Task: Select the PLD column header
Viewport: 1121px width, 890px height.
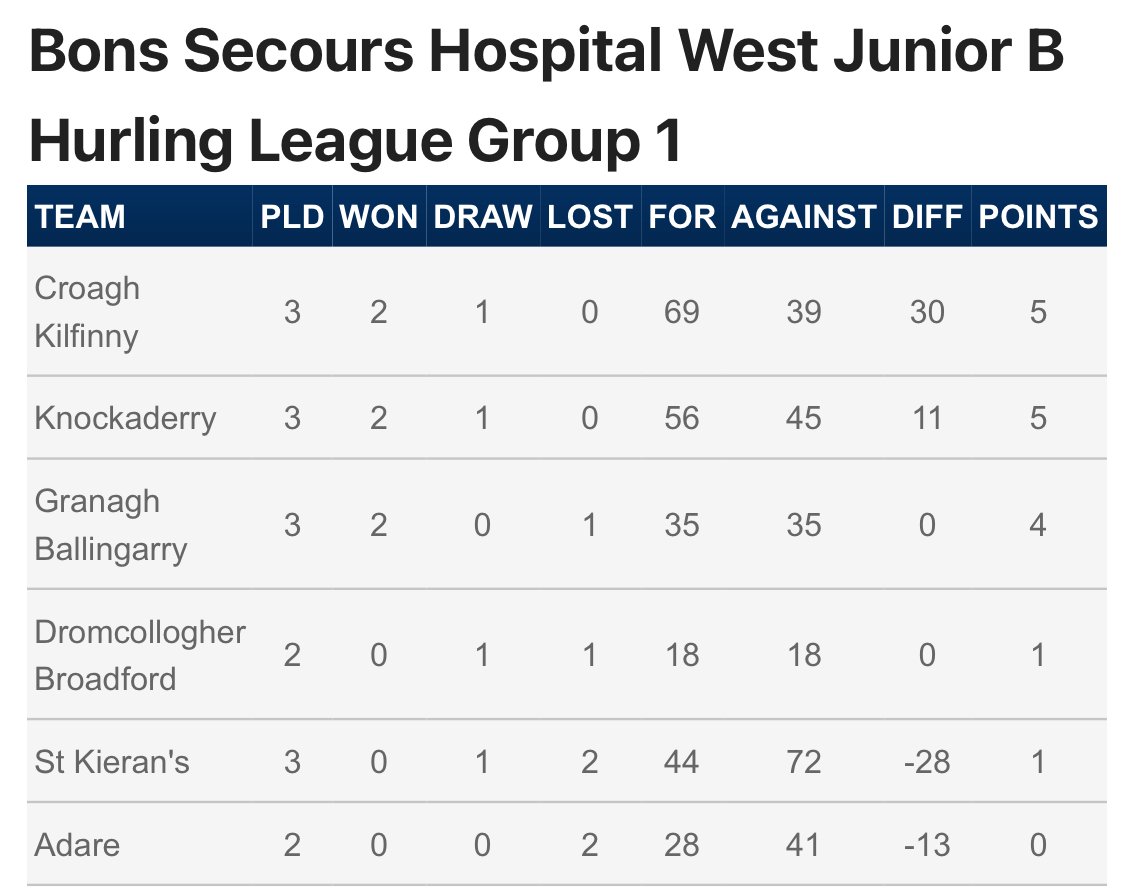Action: (x=292, y=217)
